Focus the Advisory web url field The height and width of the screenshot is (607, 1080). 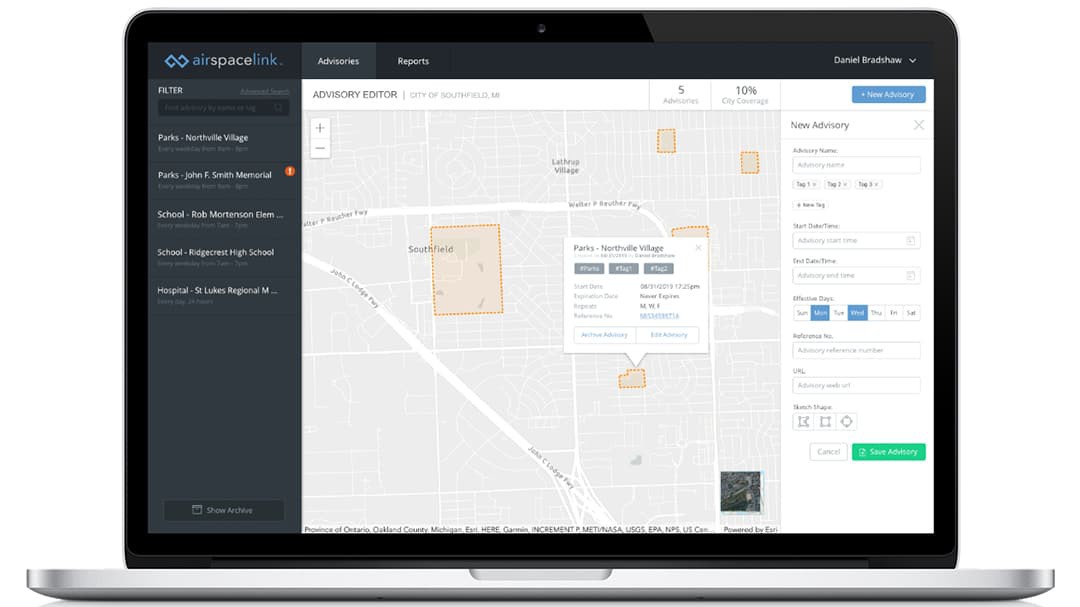856,385
